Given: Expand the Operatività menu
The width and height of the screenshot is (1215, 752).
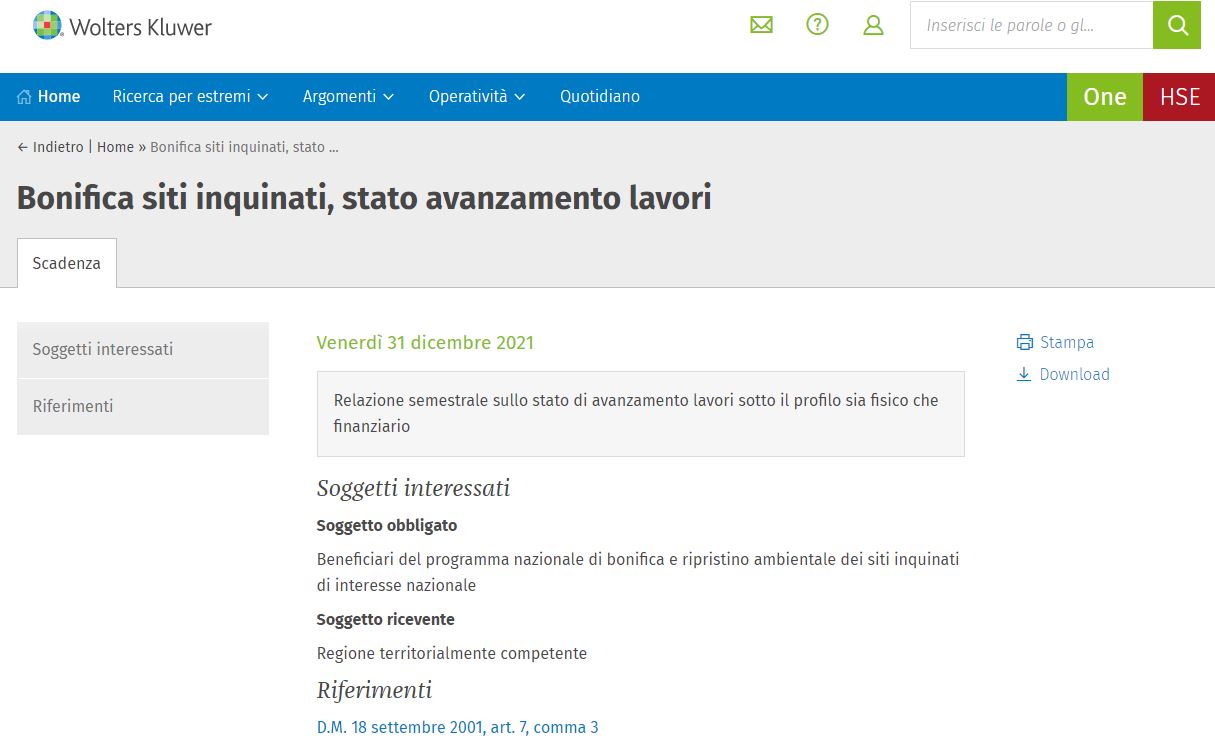Looking at the screenshot, I should pos(477,97).
